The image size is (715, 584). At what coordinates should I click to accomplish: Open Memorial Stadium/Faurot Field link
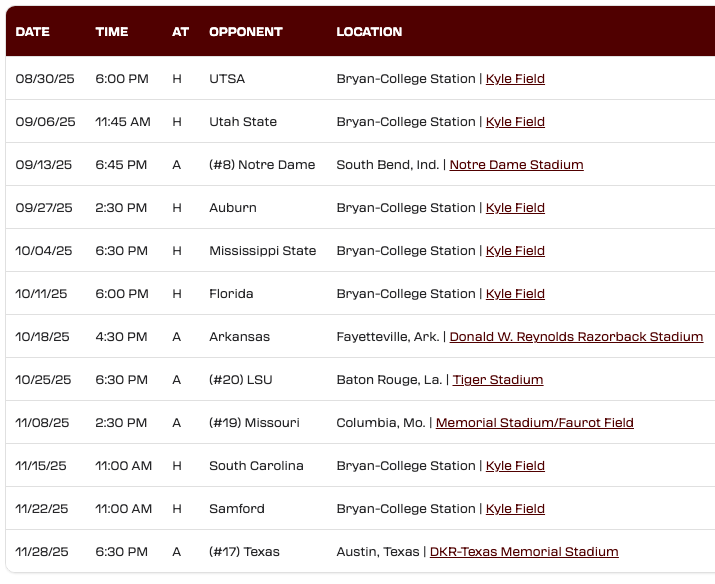[534, 422]
